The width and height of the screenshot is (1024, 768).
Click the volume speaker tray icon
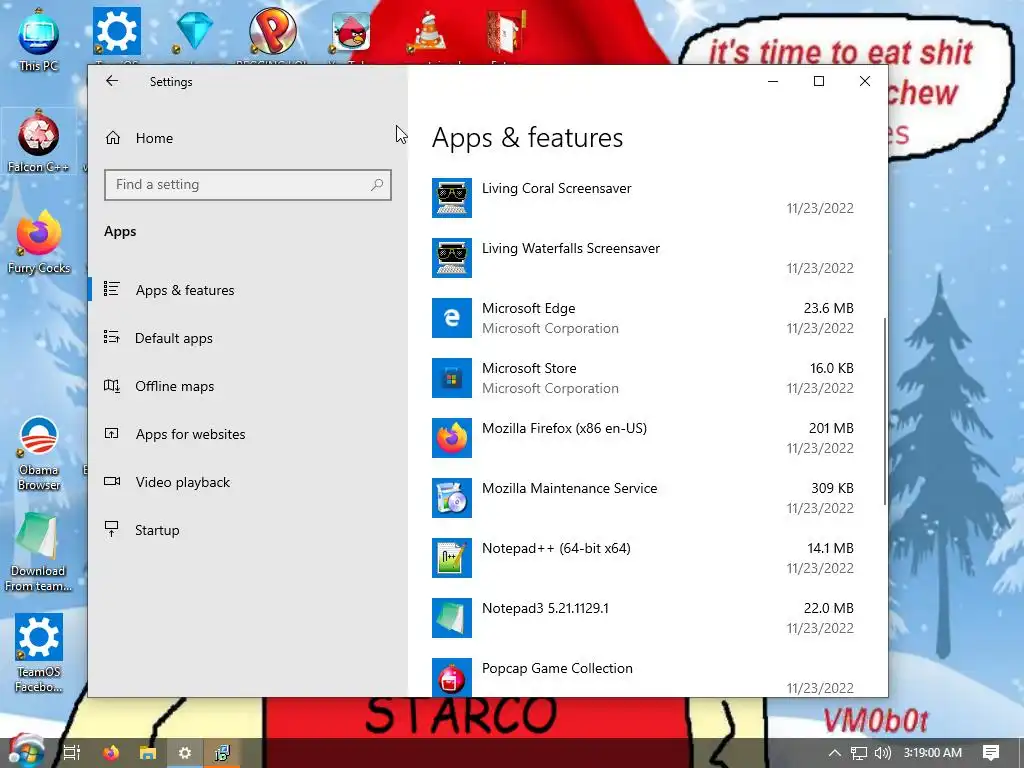point(883,753)
